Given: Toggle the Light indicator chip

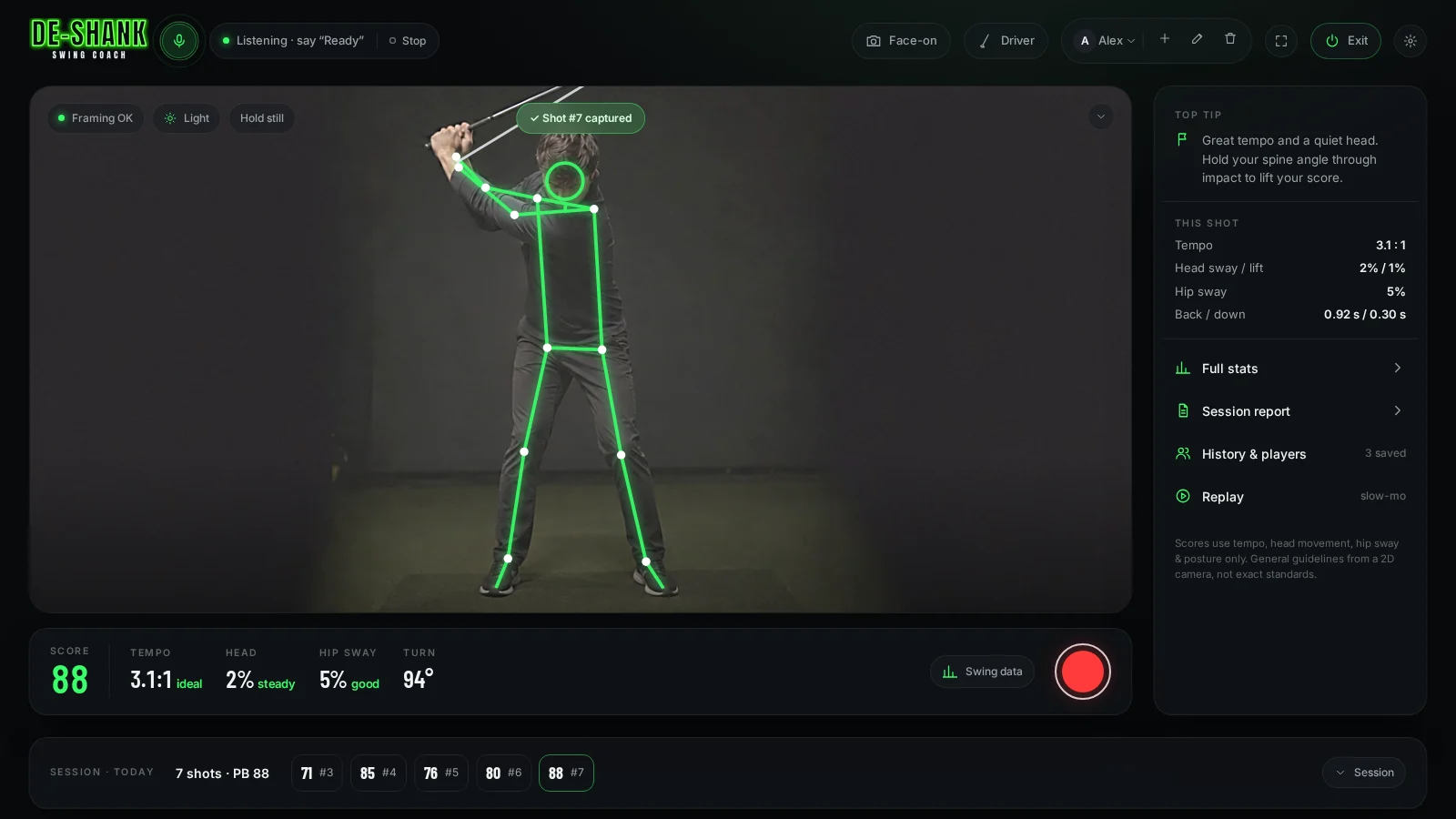Looking at the screenshot, I should coord(187,118).
